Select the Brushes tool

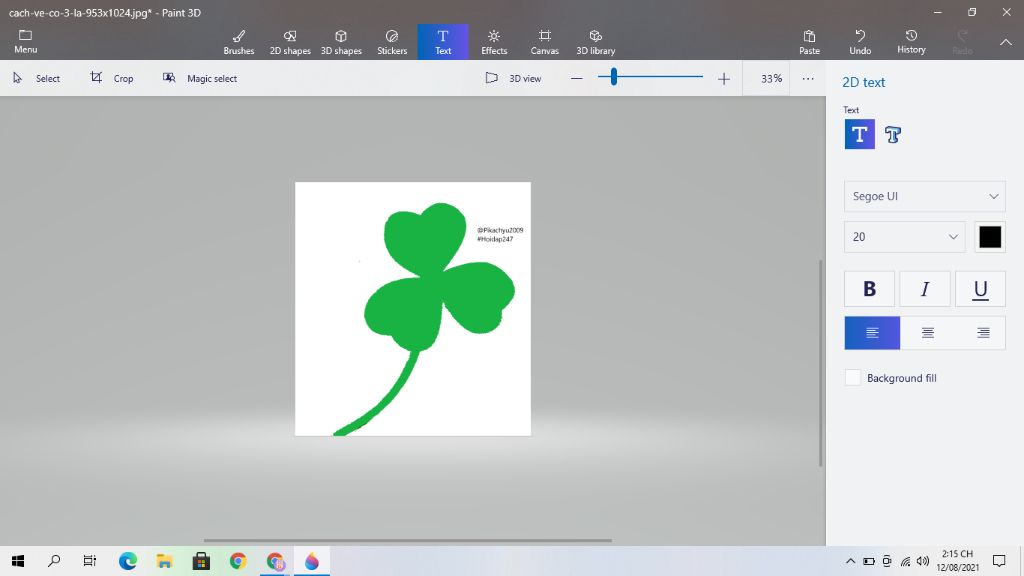pos(239,41)
